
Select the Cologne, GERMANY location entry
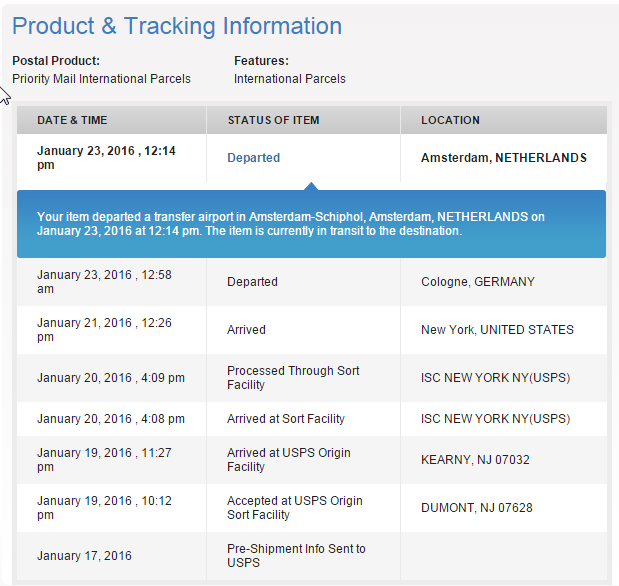(478, 282)
